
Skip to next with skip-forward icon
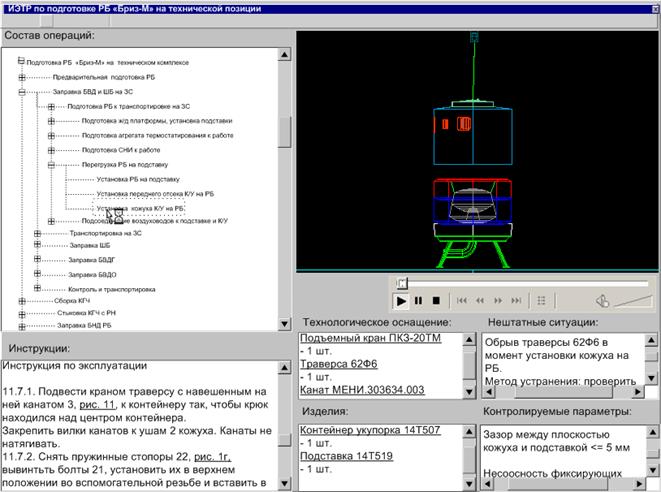point(518,300)
